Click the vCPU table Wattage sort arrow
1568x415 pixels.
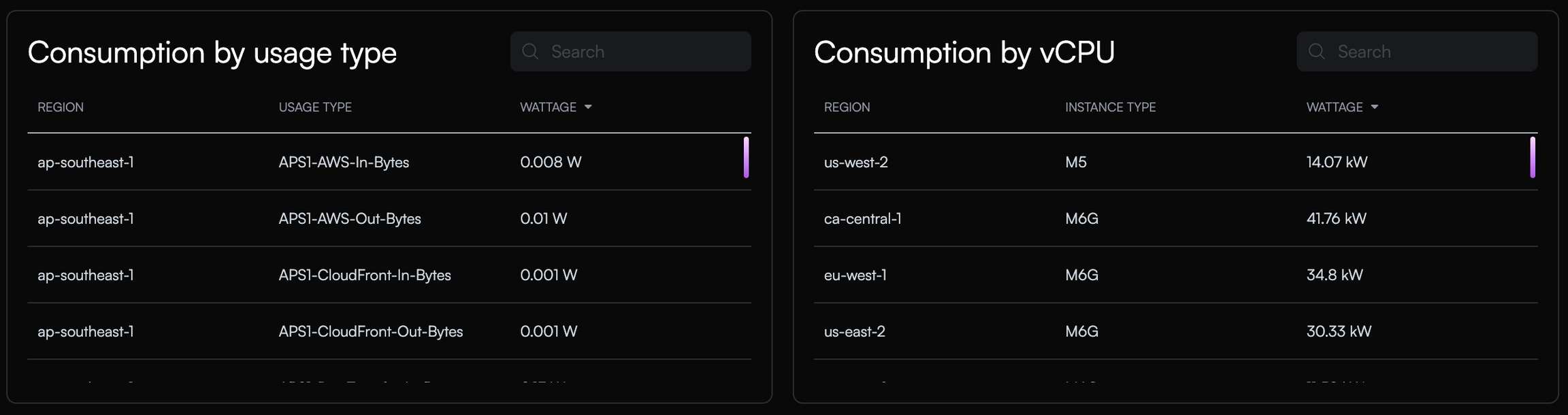click(1374, 107)
